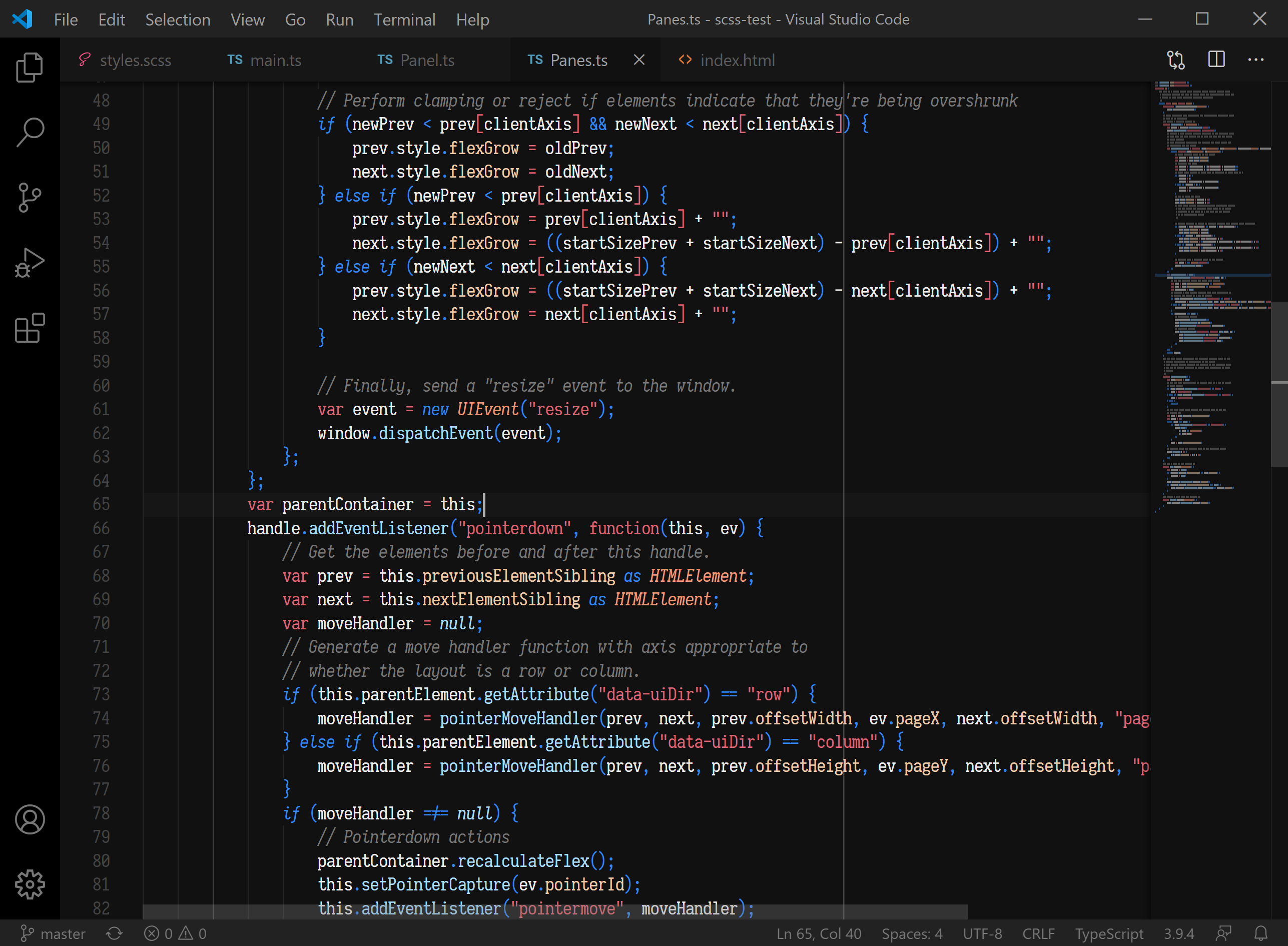Close the Panes.ts tab
Image resolution: width=1288 pixels, height=946 pixels.
click(639, 60)
